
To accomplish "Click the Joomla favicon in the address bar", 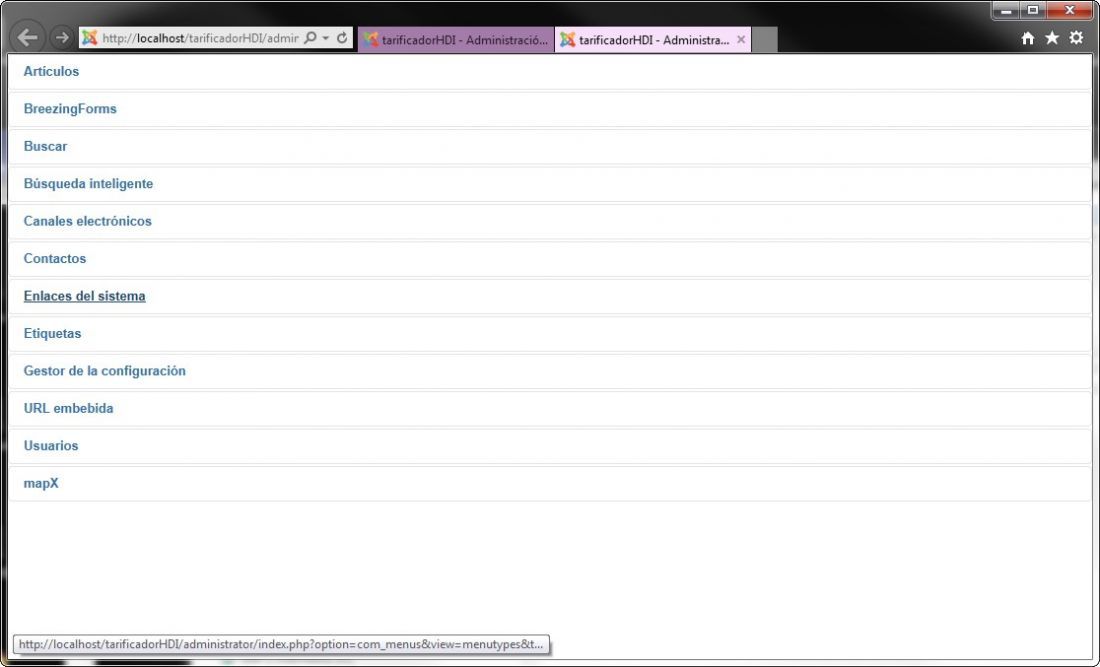I will click(x=89, y=38).
